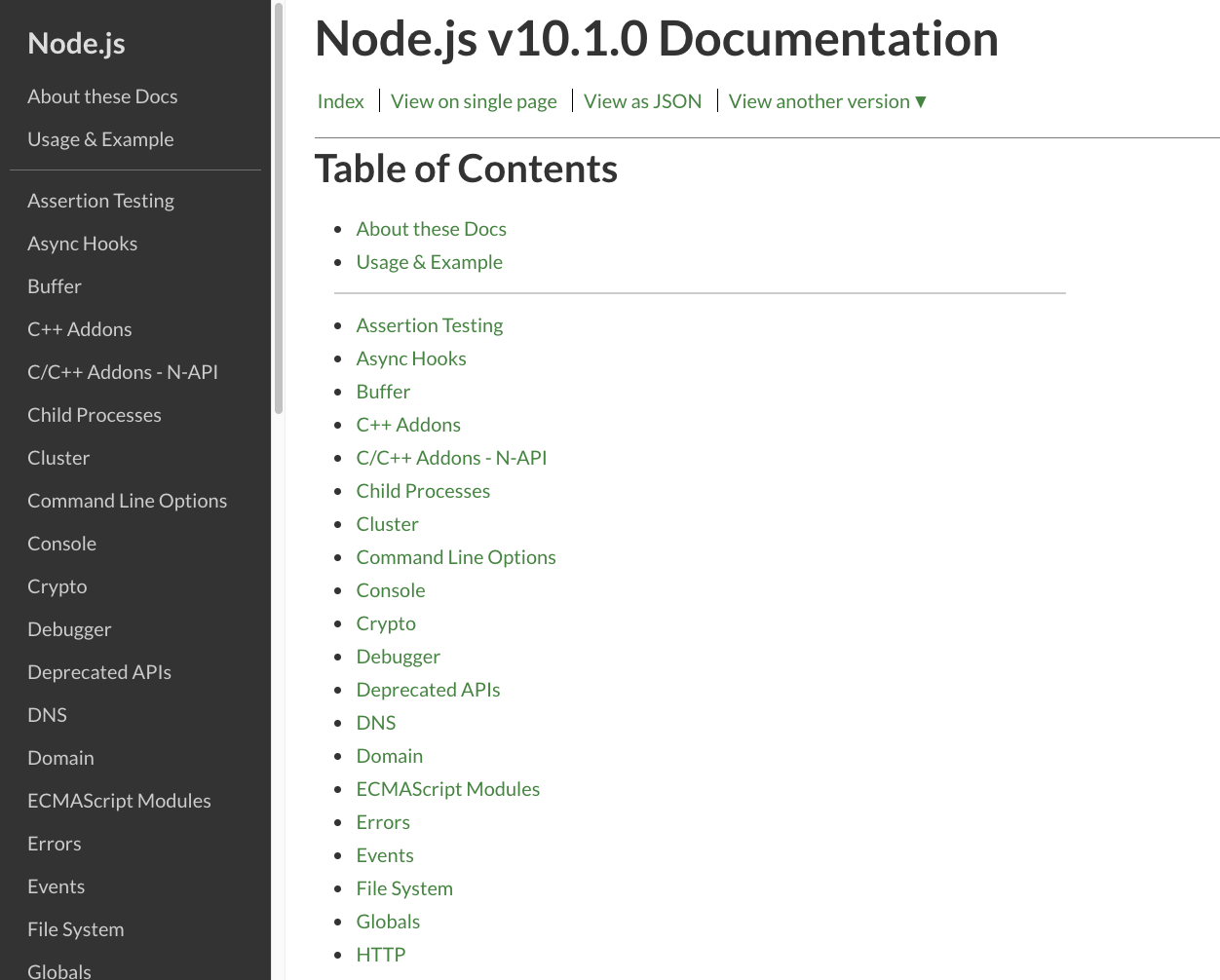Screen dimensions: 1220x980
Task: Open Domain in contents list
Action: (x=390, y=756)
